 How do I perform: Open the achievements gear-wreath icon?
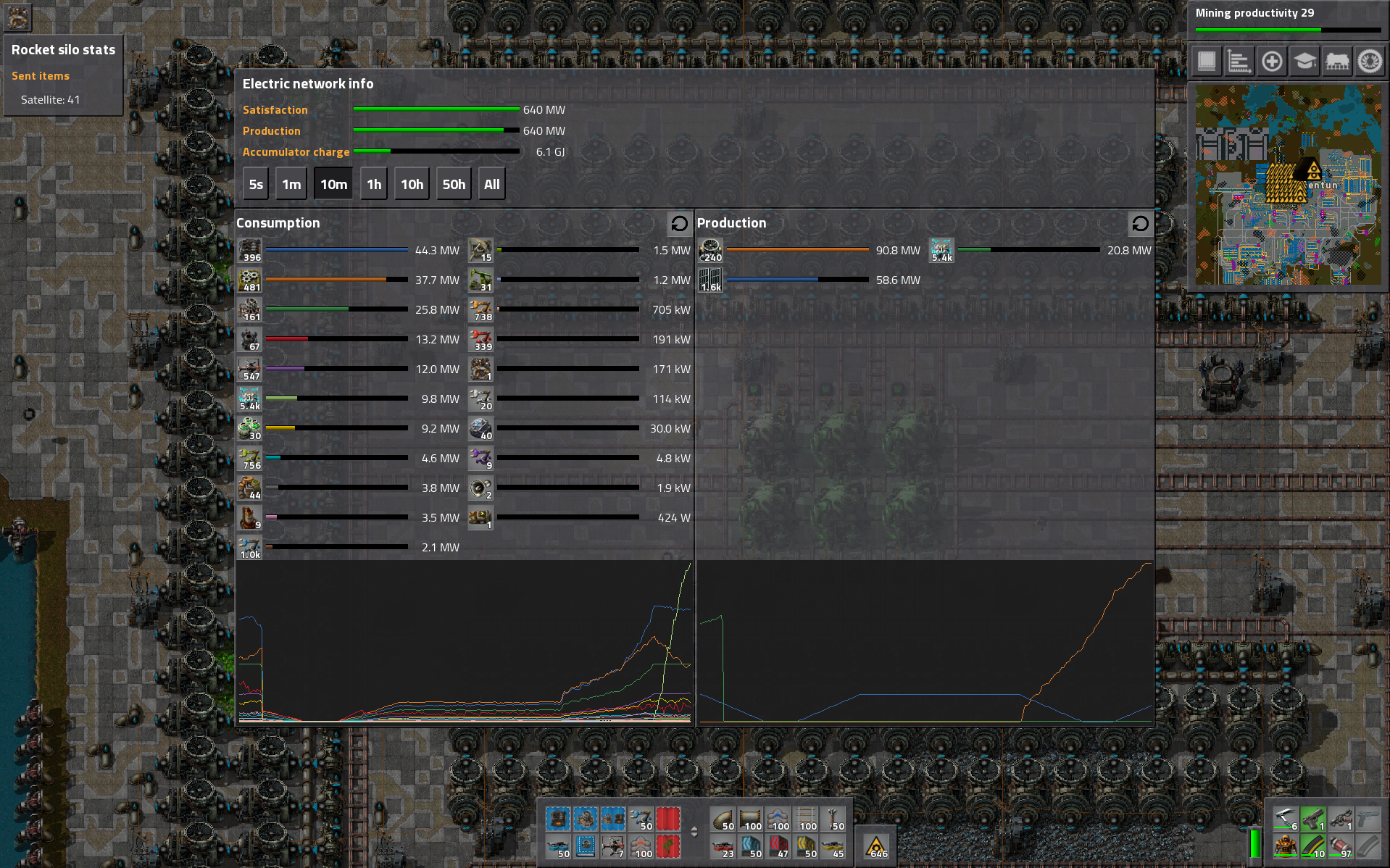pos(1370,62)
